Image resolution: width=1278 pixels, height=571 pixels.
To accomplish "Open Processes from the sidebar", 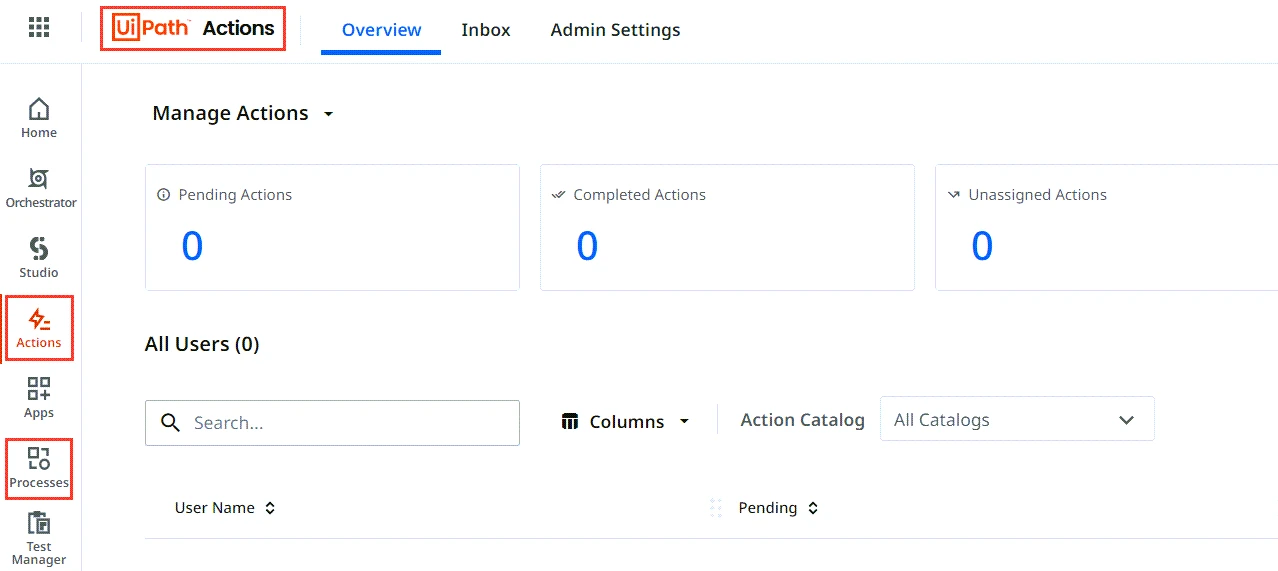I will pos(39,468).
